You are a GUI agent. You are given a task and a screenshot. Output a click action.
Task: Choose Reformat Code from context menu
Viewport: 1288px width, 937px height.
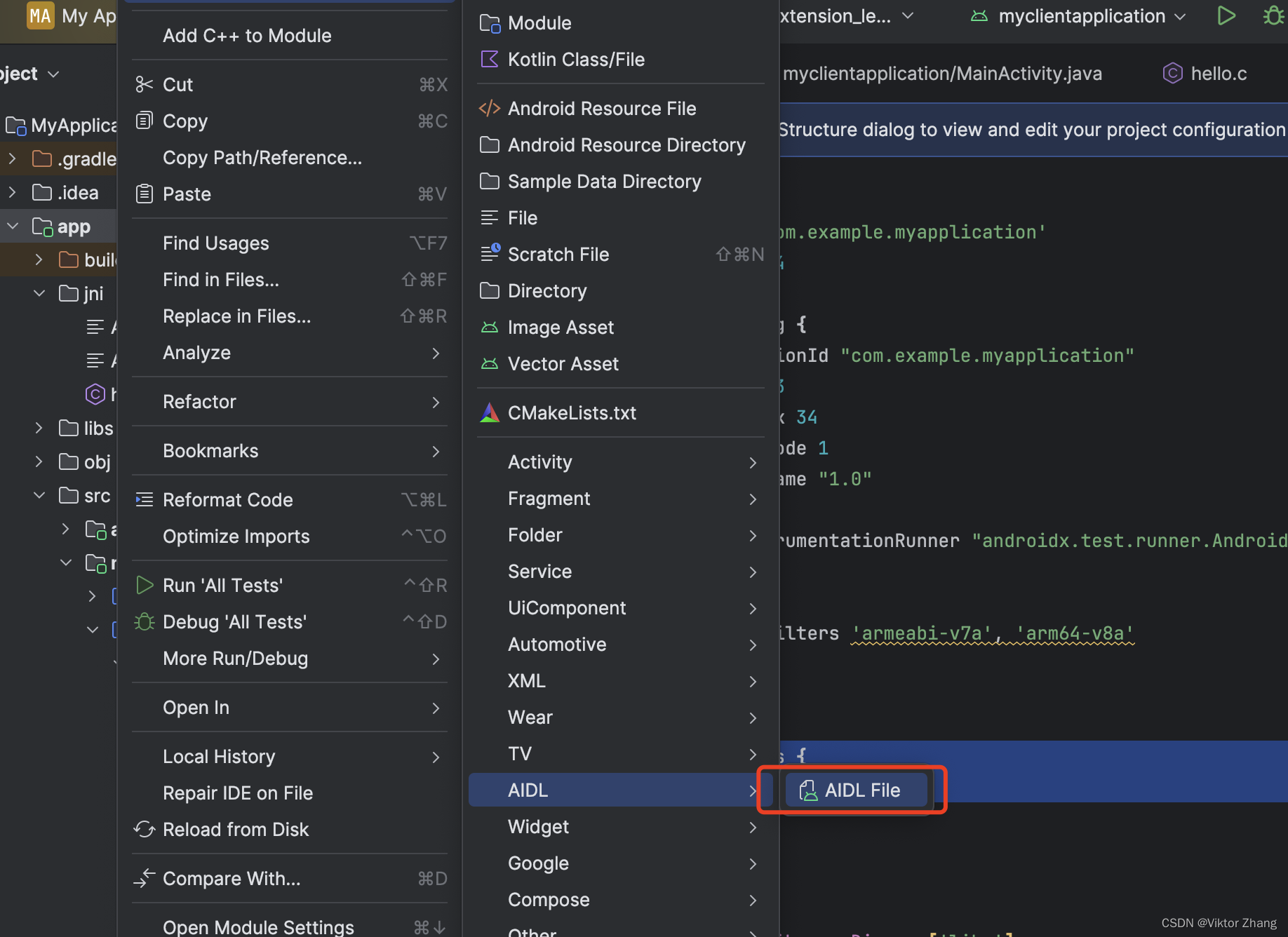(227, 499)
